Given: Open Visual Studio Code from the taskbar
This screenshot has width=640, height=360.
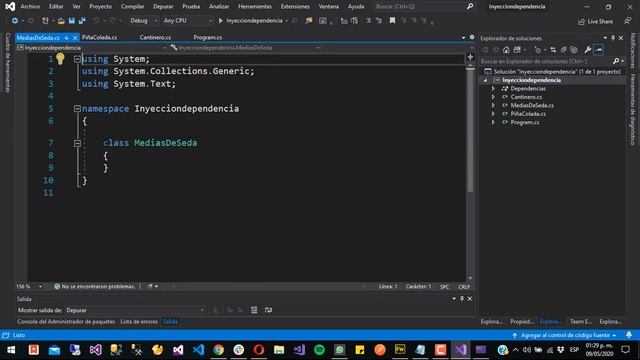Looking at the screenshot, I should [198, 350].
